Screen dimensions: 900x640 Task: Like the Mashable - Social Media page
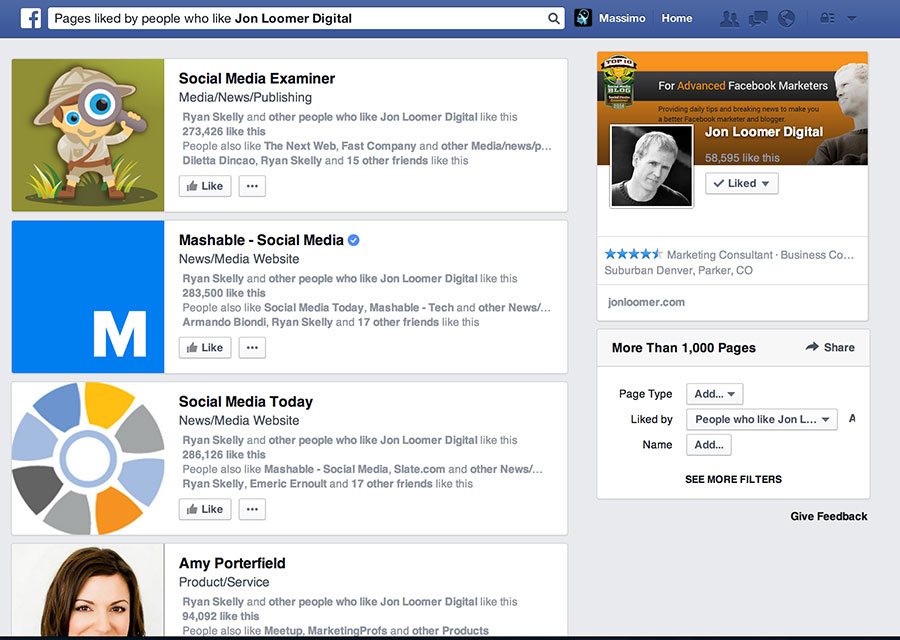point(205,347)
